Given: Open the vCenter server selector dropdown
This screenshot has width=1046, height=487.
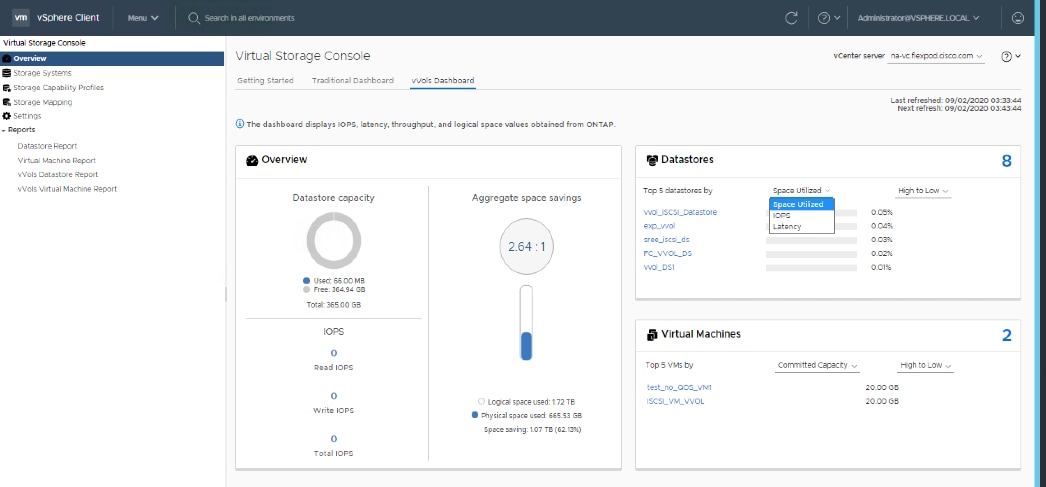Looking at the screenshot, I should click(936, 57).
